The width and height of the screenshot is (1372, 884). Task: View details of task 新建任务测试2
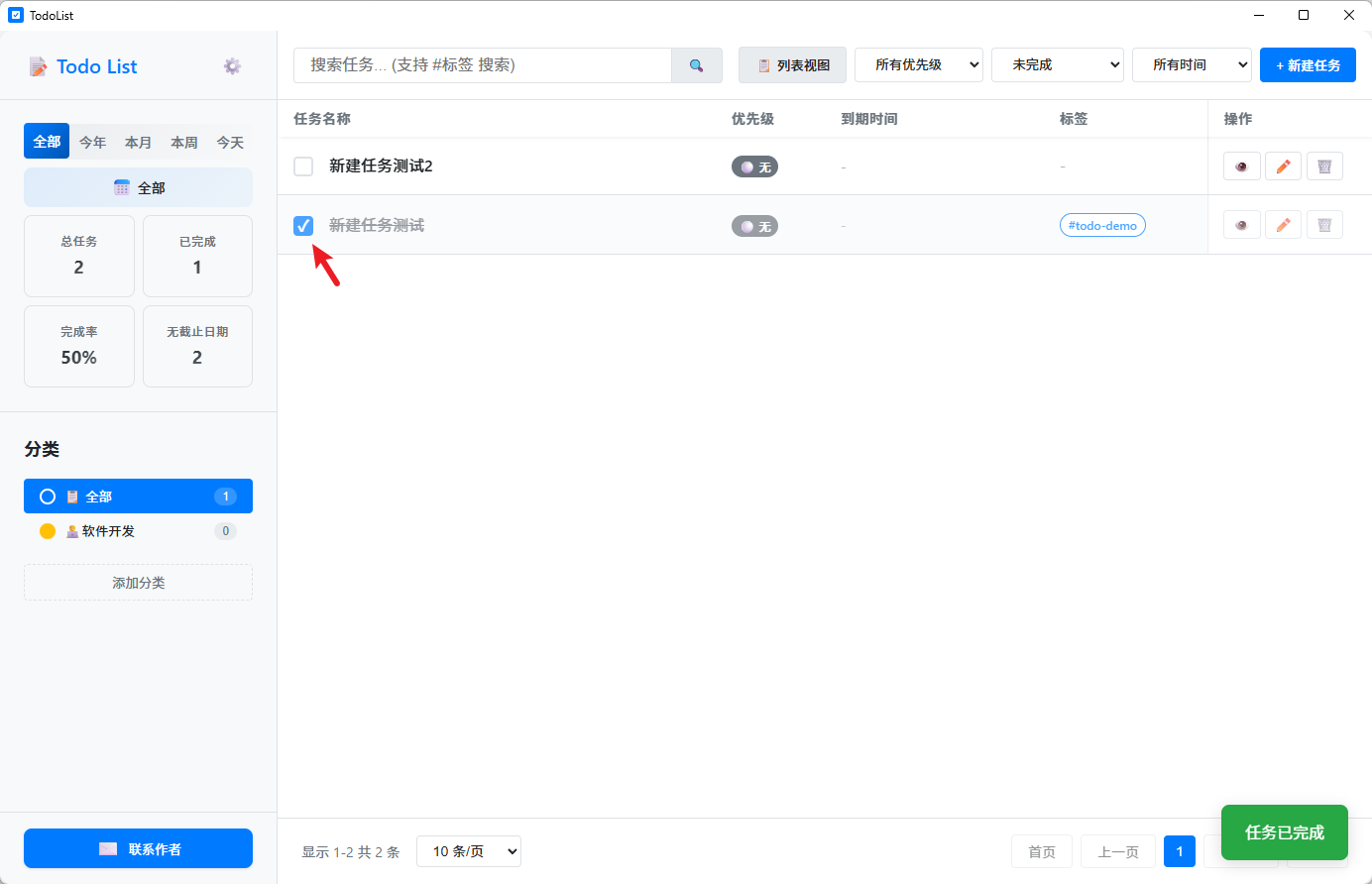(1242, 166)
